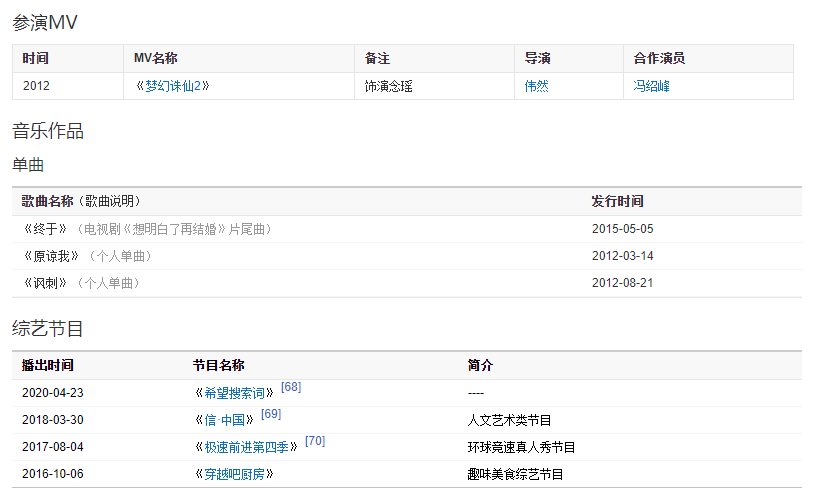
Task: Select the song title 《原谅我》
Action: (x=50, y=256)
